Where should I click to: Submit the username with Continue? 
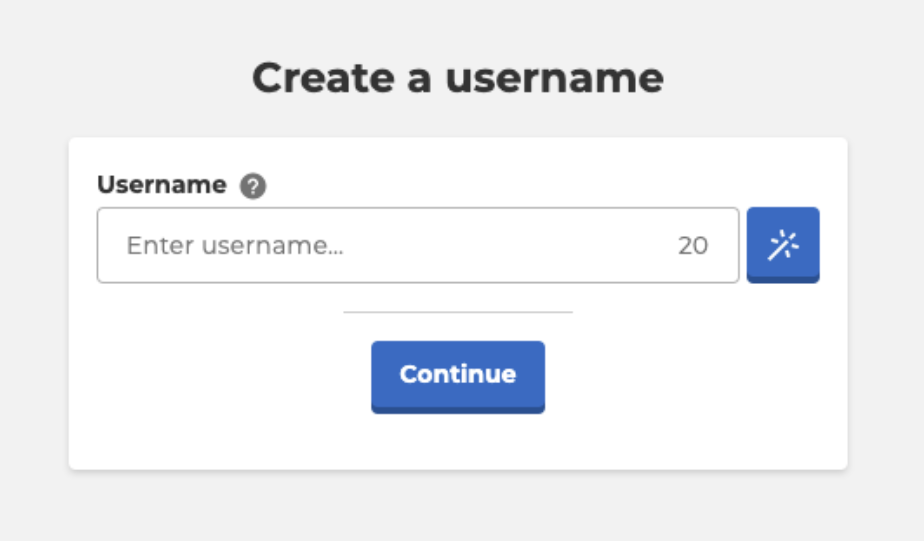458,377
